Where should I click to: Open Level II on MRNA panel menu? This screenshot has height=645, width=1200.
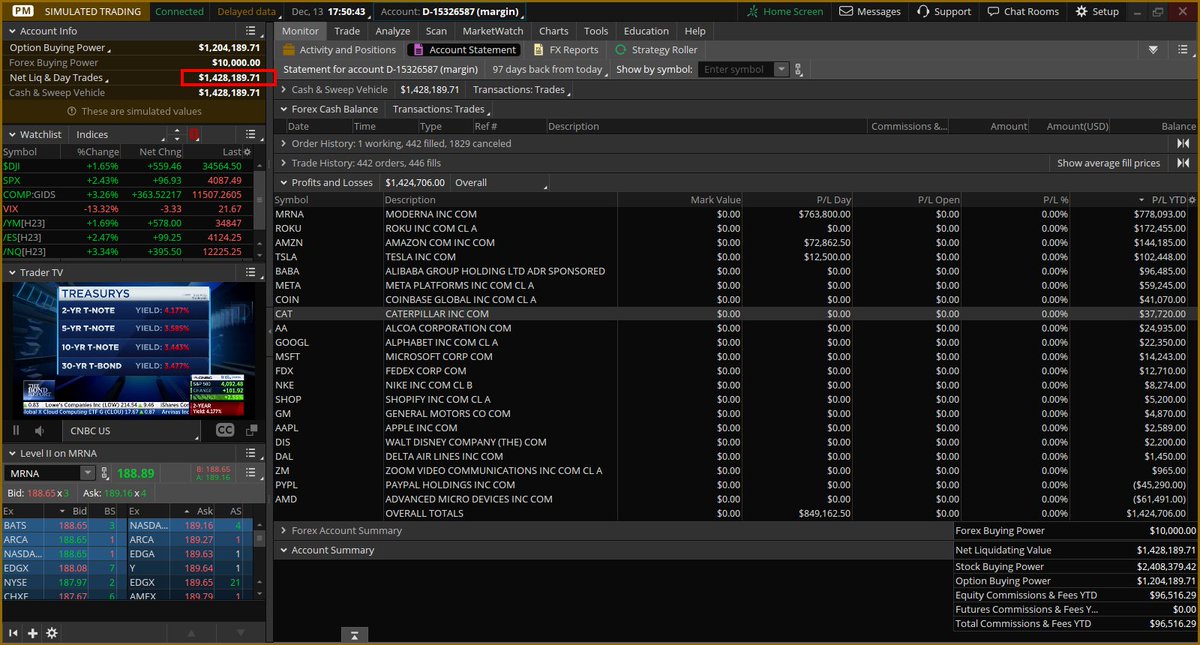tap(249, 453)
